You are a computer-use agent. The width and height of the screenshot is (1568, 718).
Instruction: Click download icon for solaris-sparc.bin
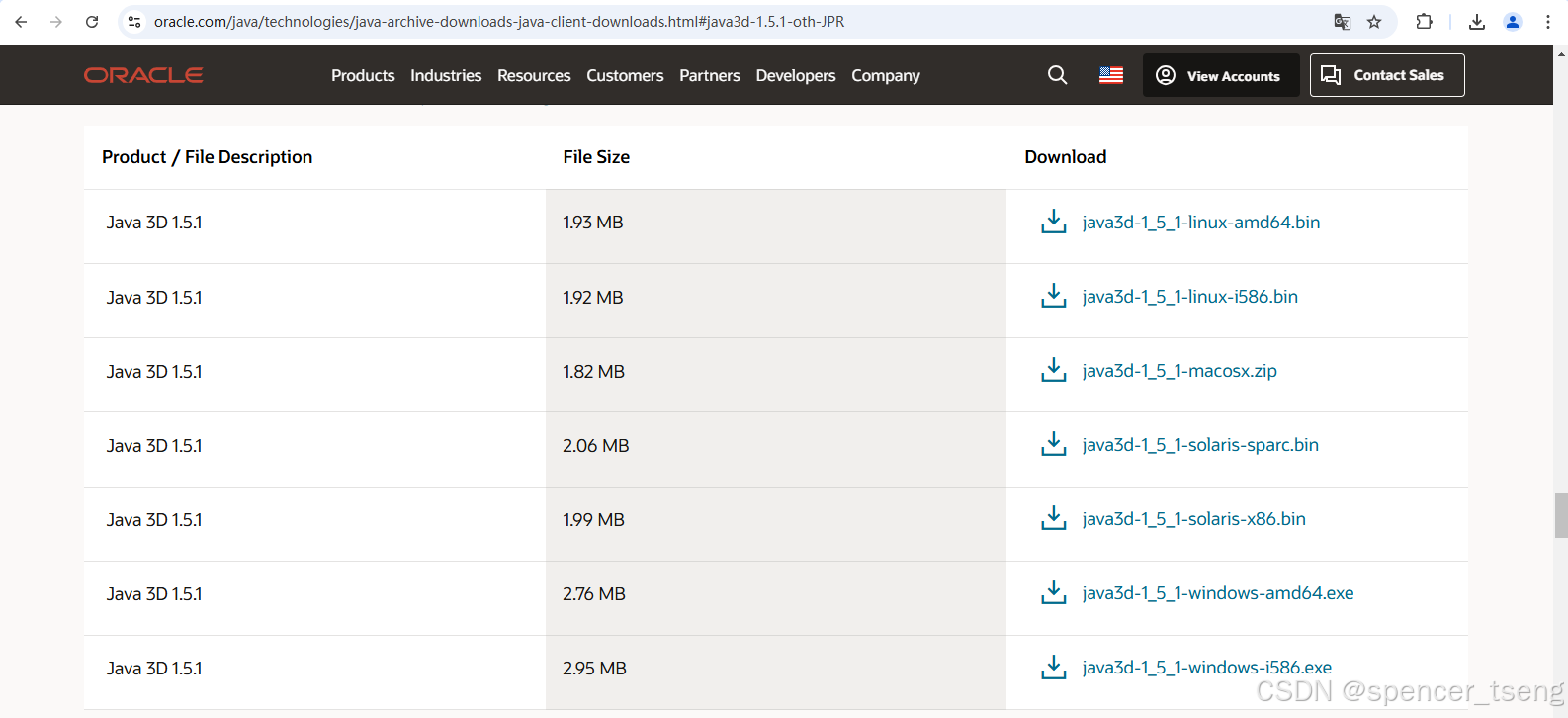pos(1054,444)
